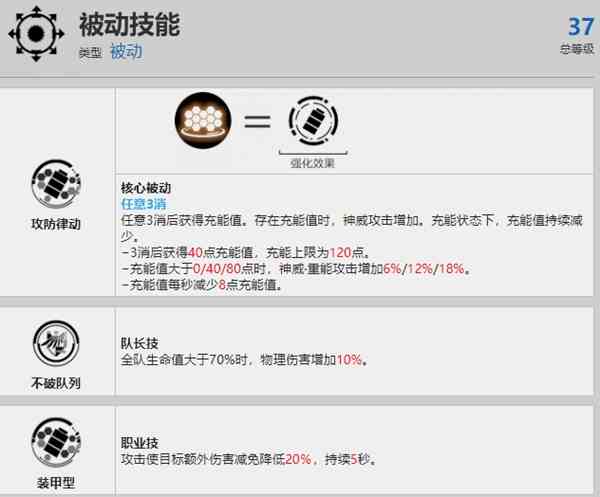Click the 强化效果 label under battery icon
This screenshot has width=600, height=497.
313,163
